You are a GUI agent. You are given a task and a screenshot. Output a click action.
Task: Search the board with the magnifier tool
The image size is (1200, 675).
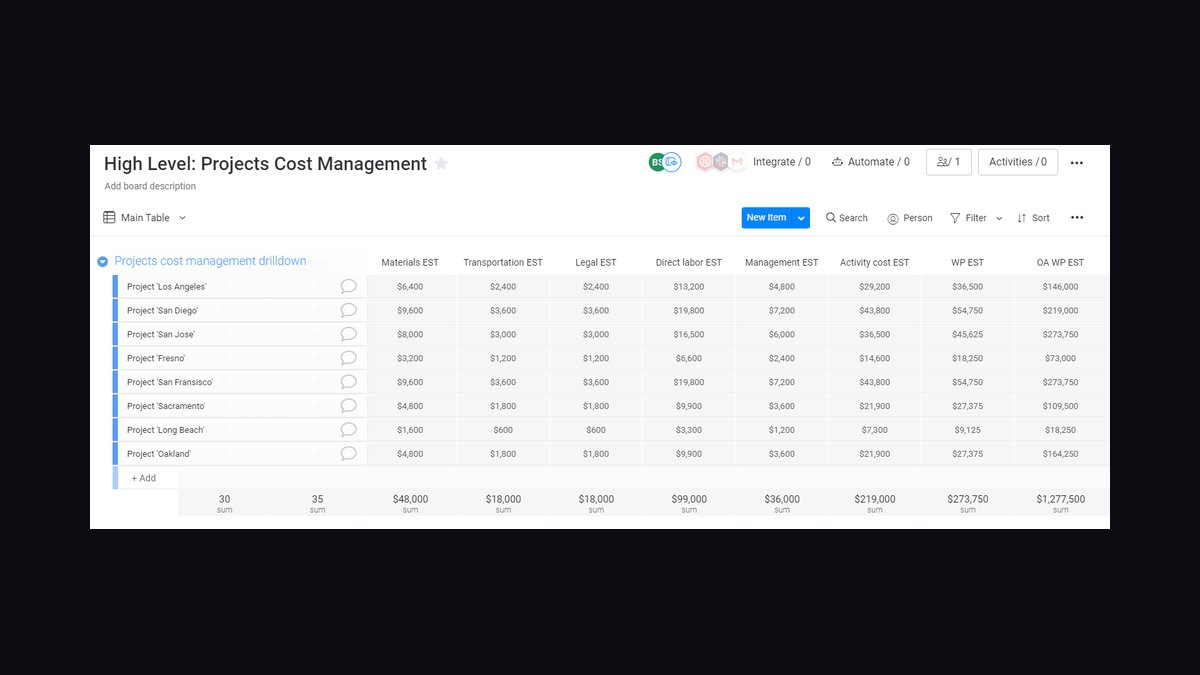[846, 218]
